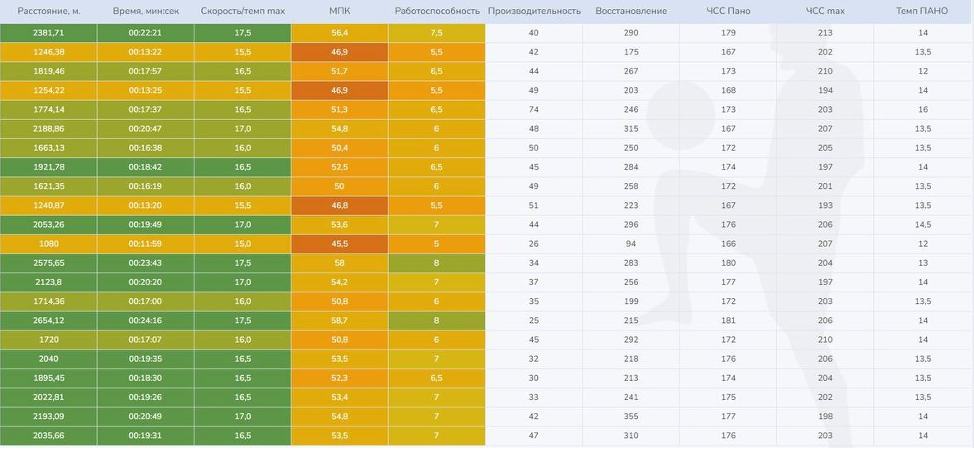Select the time cell 00:11:59
This screenshot has height=449, width=974.
[145, 244]
